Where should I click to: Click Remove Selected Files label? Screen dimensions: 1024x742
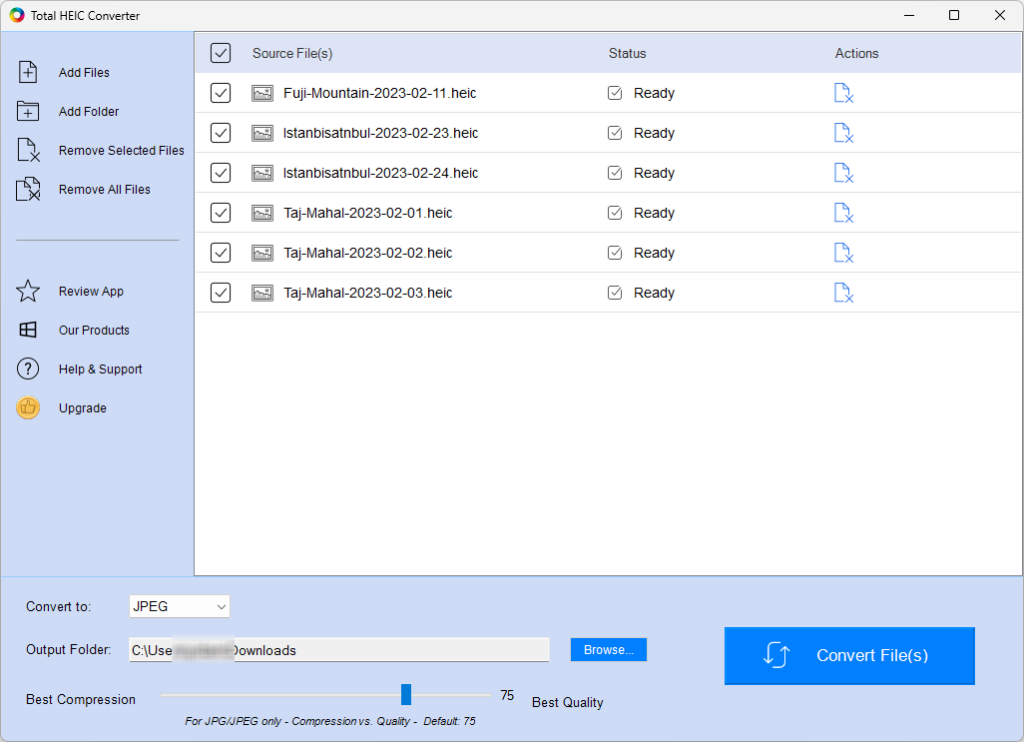tap(121, 150)
